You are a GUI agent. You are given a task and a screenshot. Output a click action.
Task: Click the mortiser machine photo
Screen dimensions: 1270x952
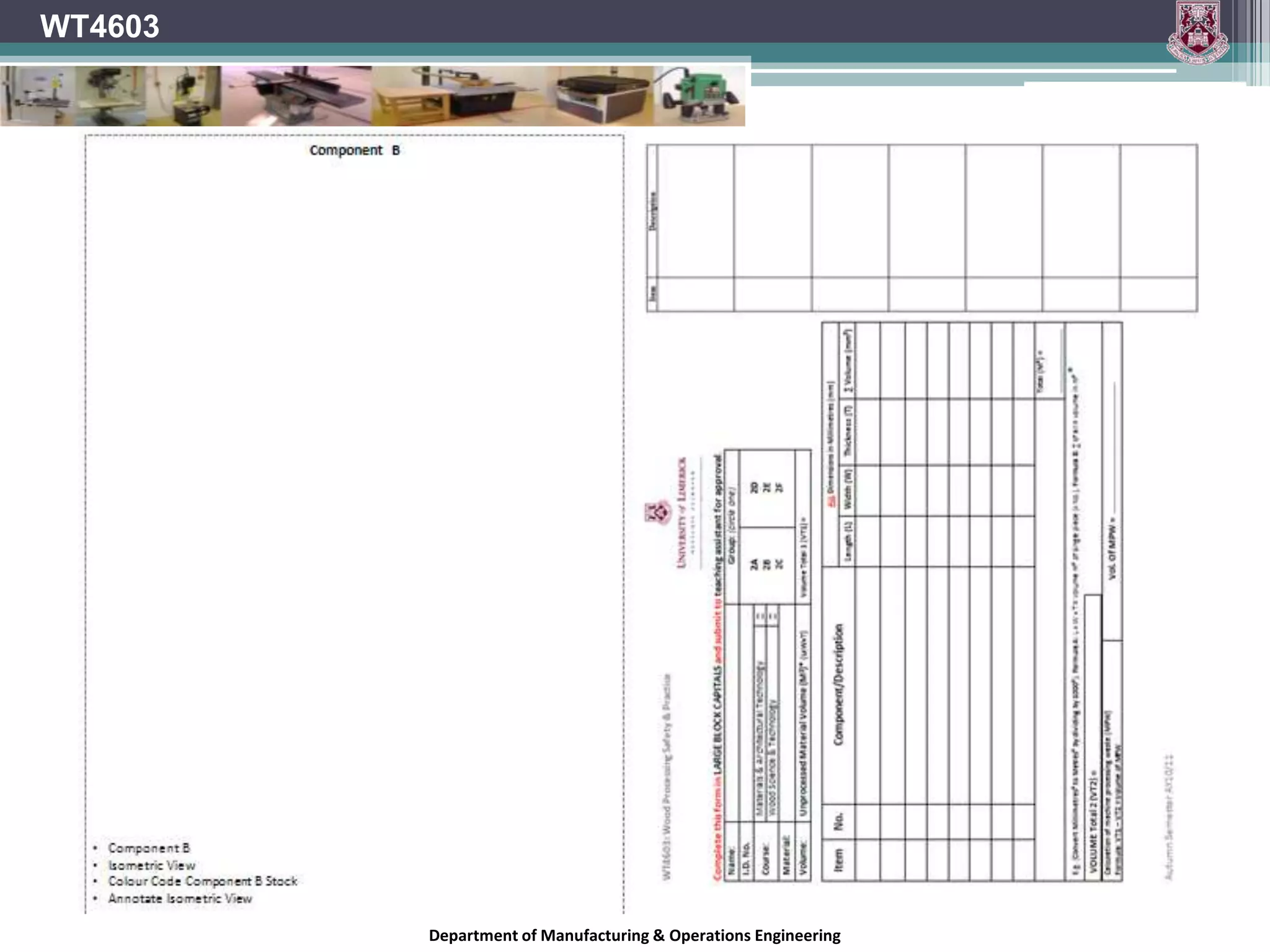185,96
